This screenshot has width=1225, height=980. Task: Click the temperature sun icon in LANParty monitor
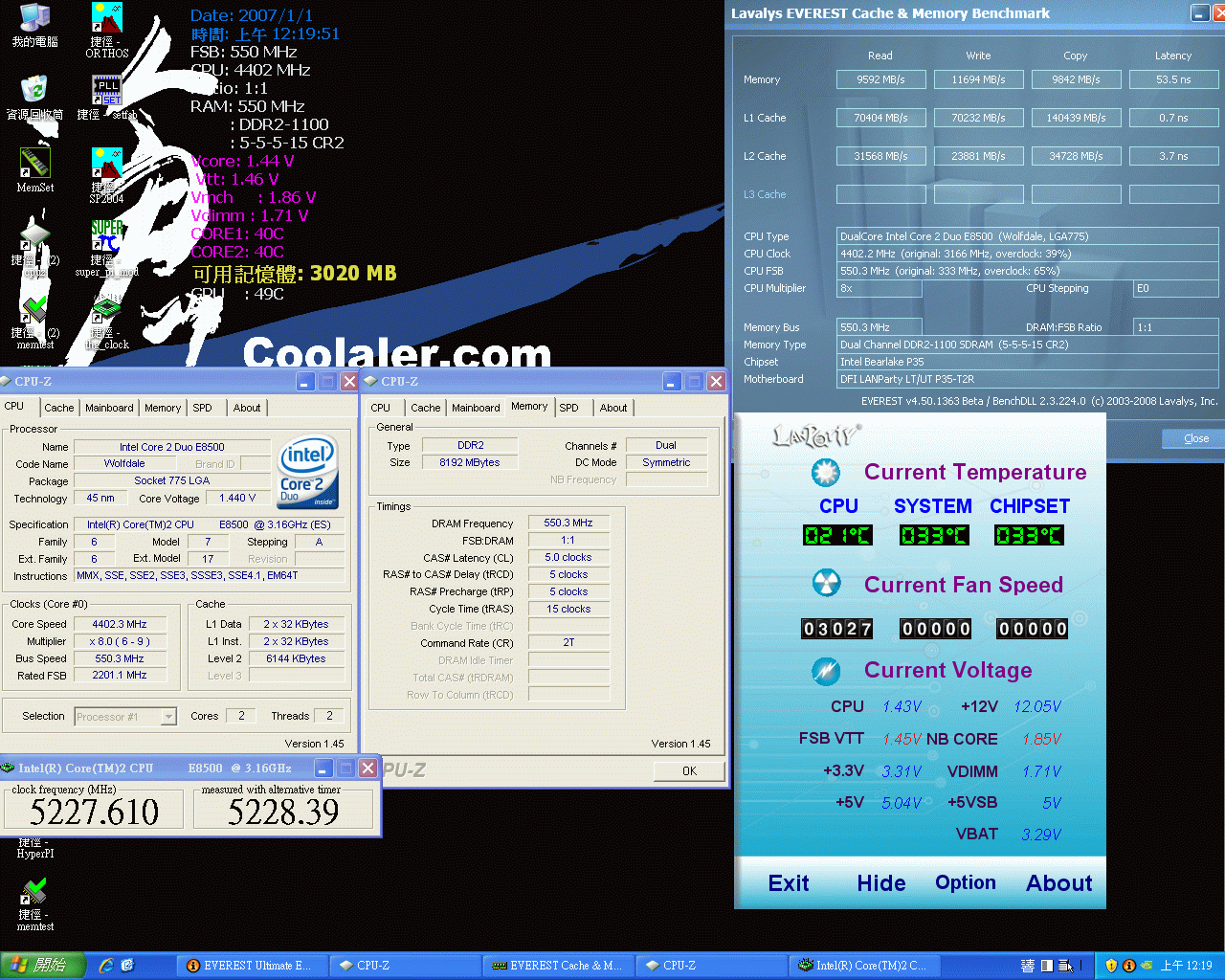(x=826, y=473)
